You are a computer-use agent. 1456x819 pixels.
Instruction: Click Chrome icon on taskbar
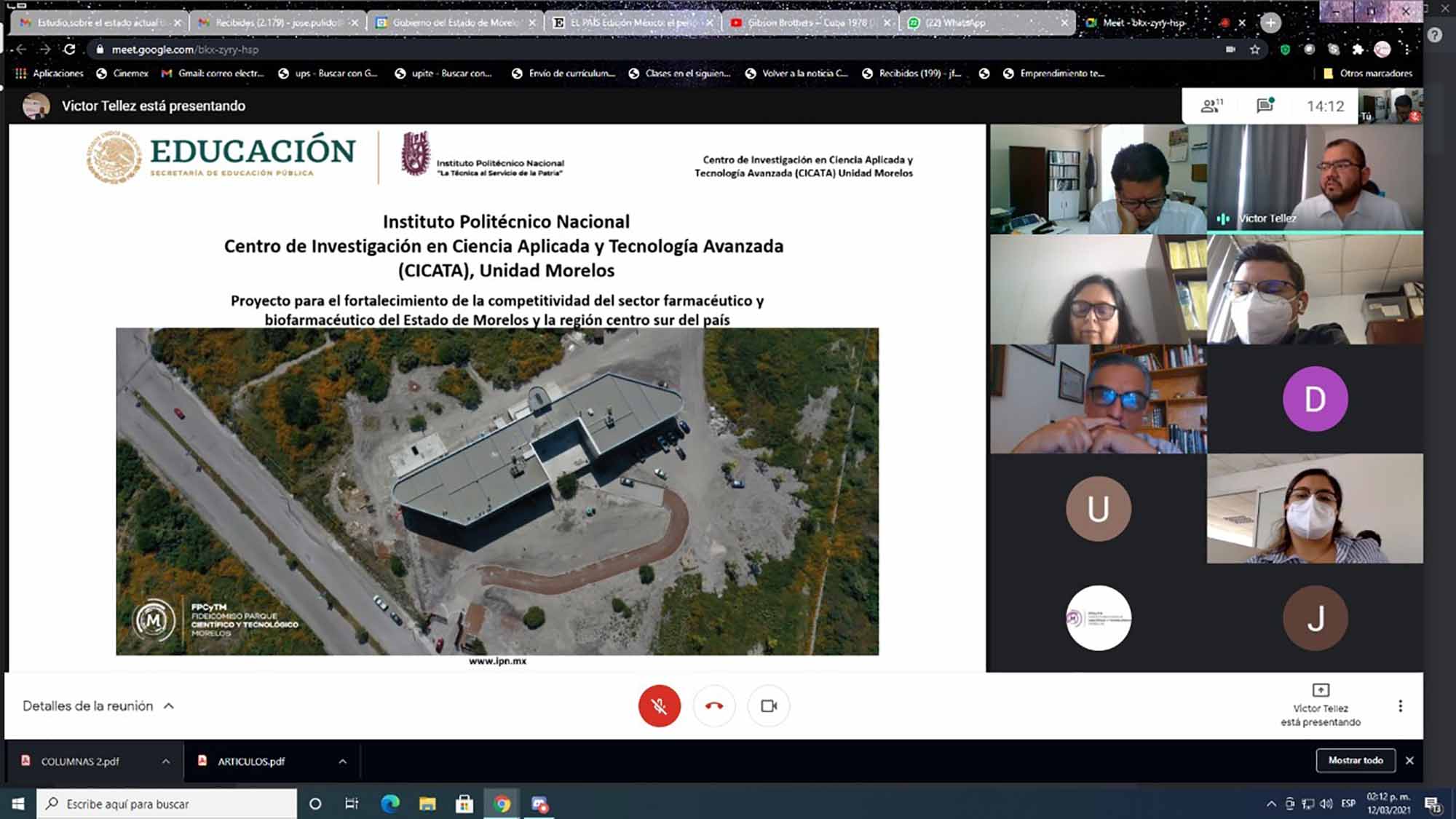502,804
